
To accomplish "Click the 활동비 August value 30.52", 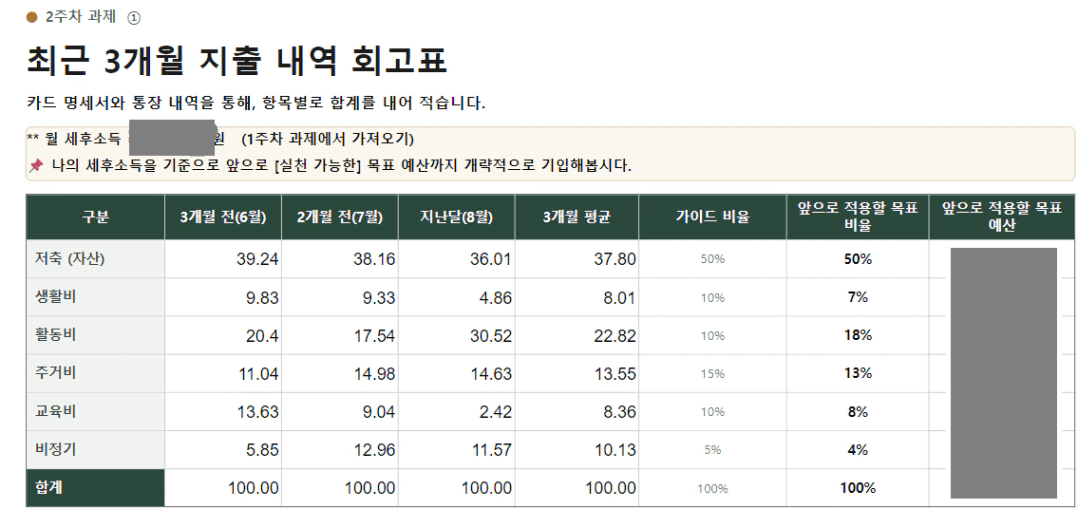I will coord(489,336).
